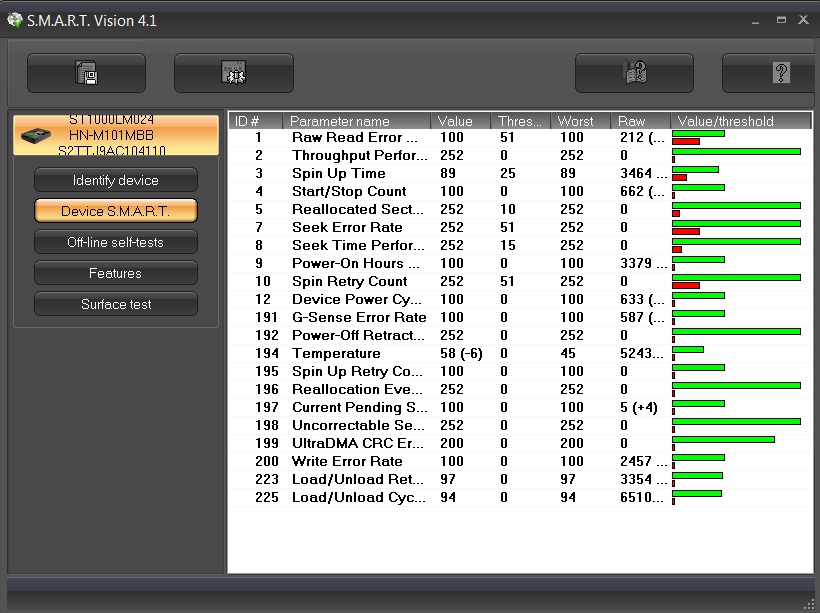This screenshot has height=613, width=820.
Task: Select the Seek Error Rate row
Action: click(x=520, y=228)
